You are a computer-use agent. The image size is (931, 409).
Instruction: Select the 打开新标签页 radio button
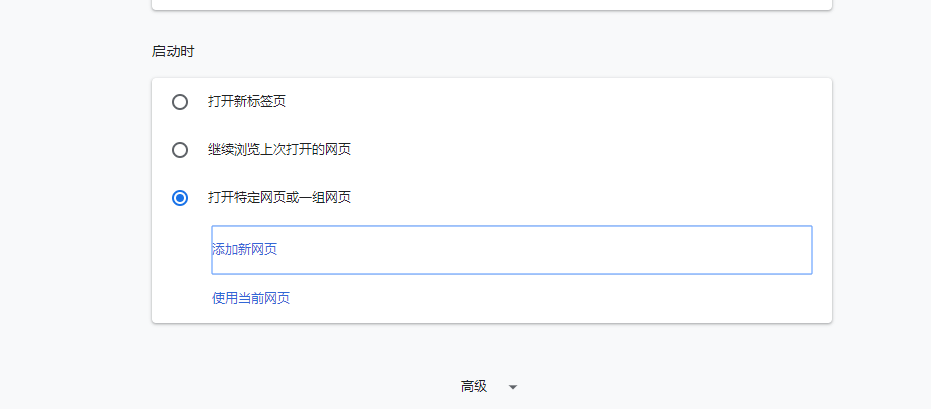[180, 102]
